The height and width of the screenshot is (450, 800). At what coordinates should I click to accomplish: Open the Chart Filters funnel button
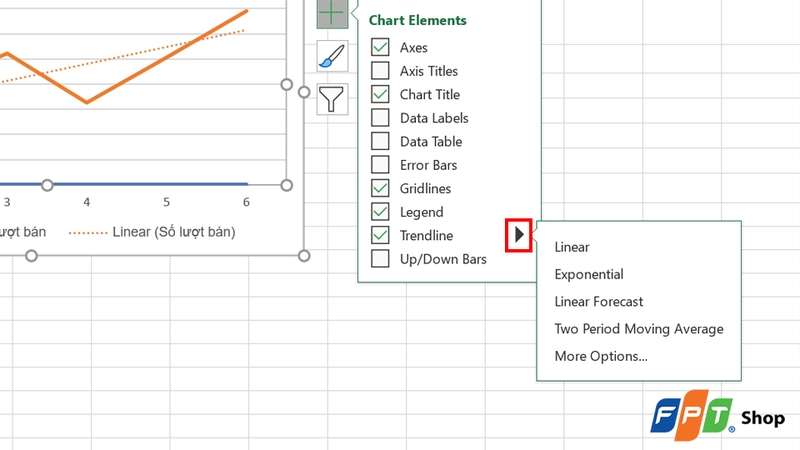click(x=331, y=99)
